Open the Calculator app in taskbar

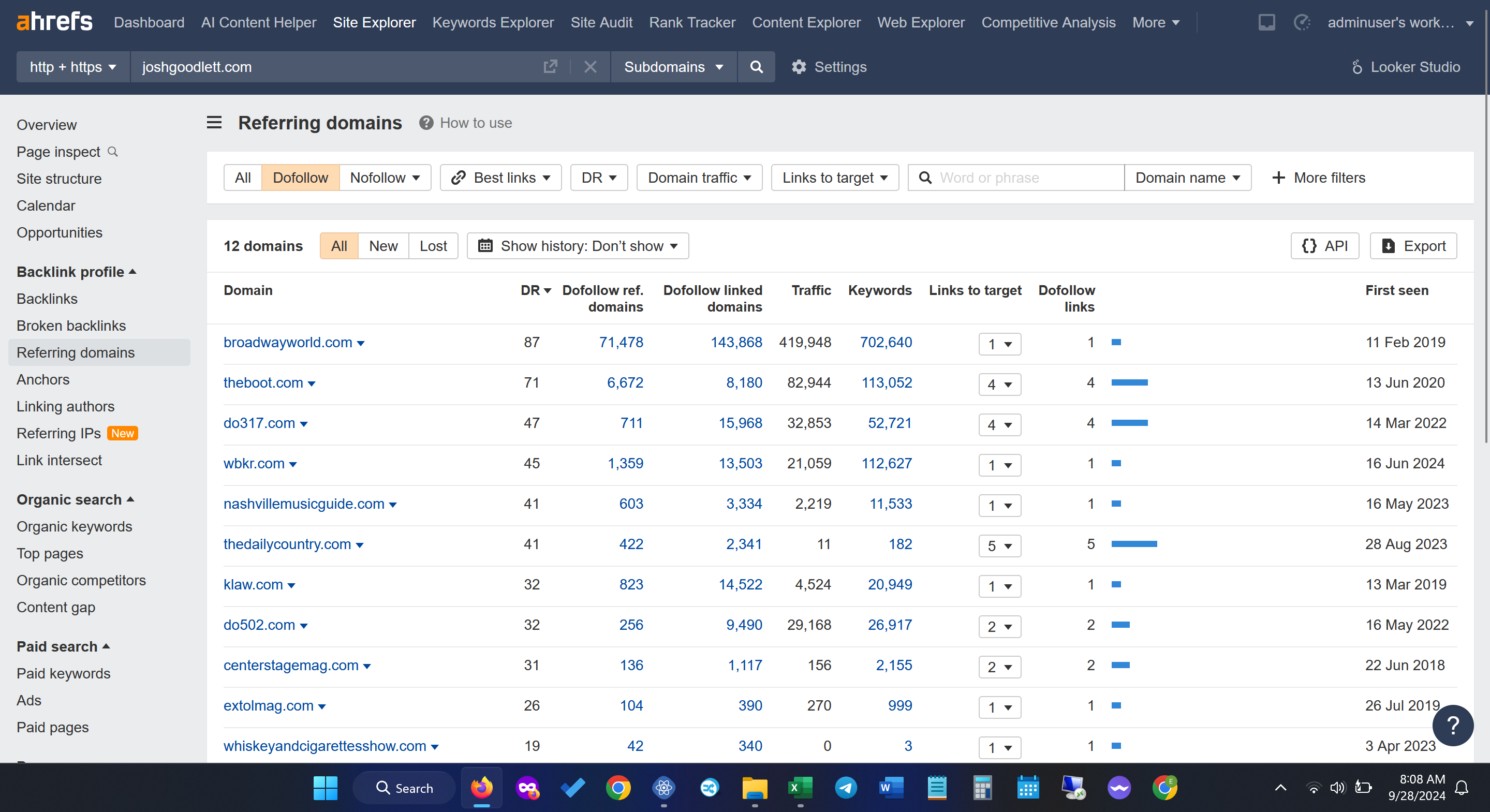[982, 788]
